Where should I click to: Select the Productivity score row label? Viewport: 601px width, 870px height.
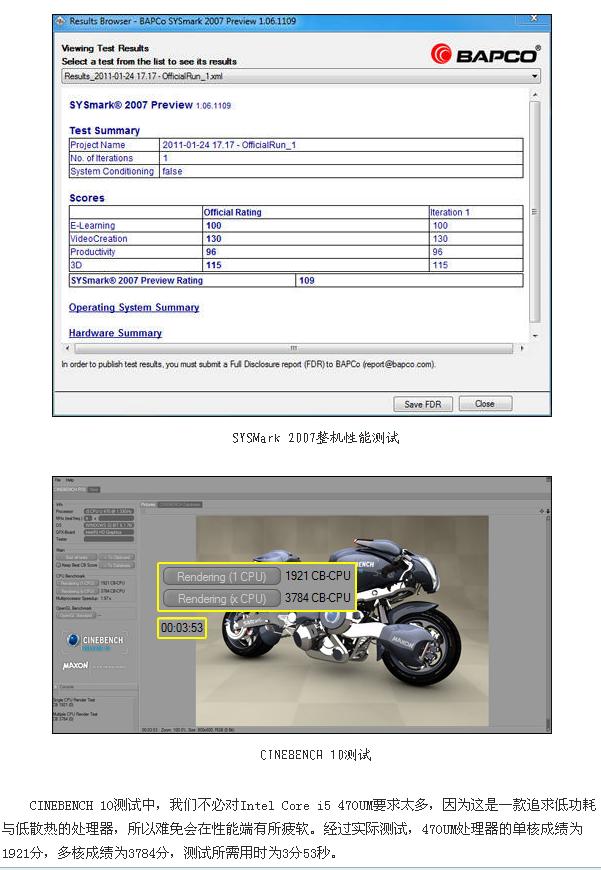[93, 252]
